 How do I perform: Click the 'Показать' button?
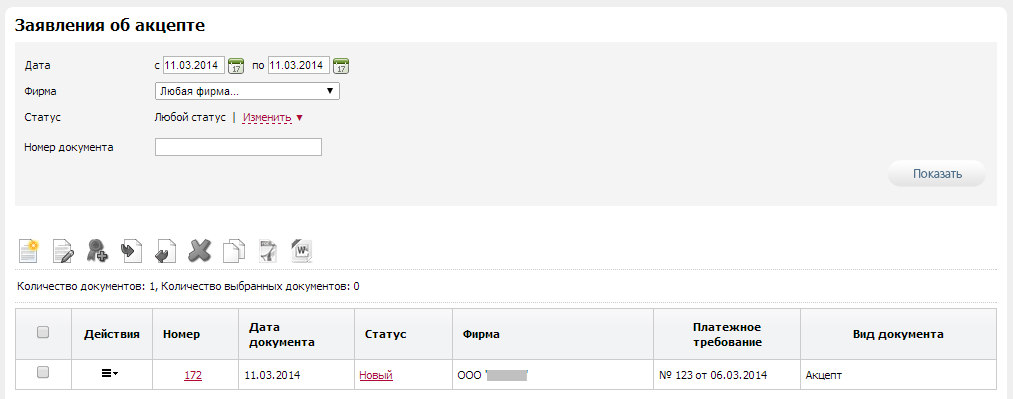click(937, 174)
